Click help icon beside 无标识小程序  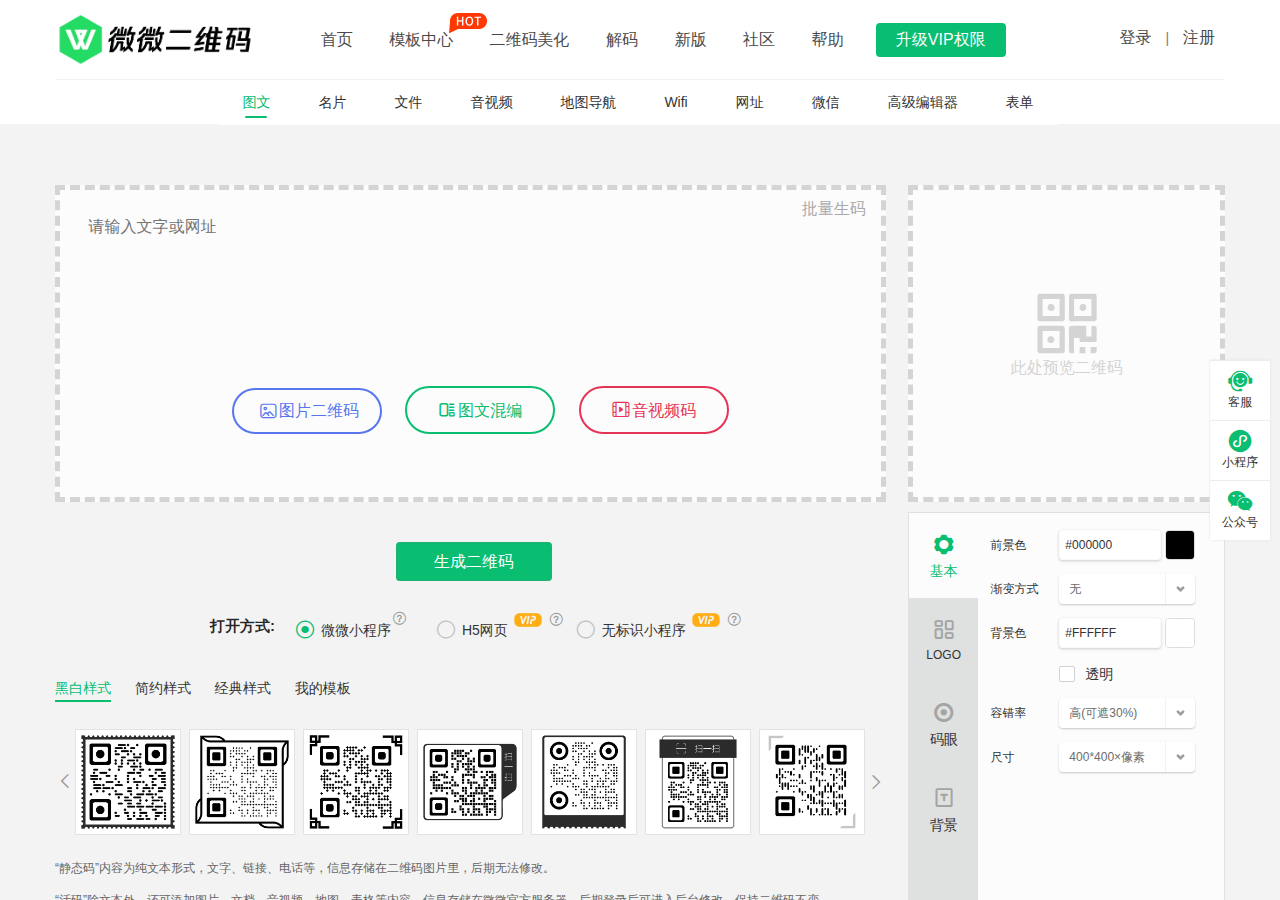click(x=734, y=619)
